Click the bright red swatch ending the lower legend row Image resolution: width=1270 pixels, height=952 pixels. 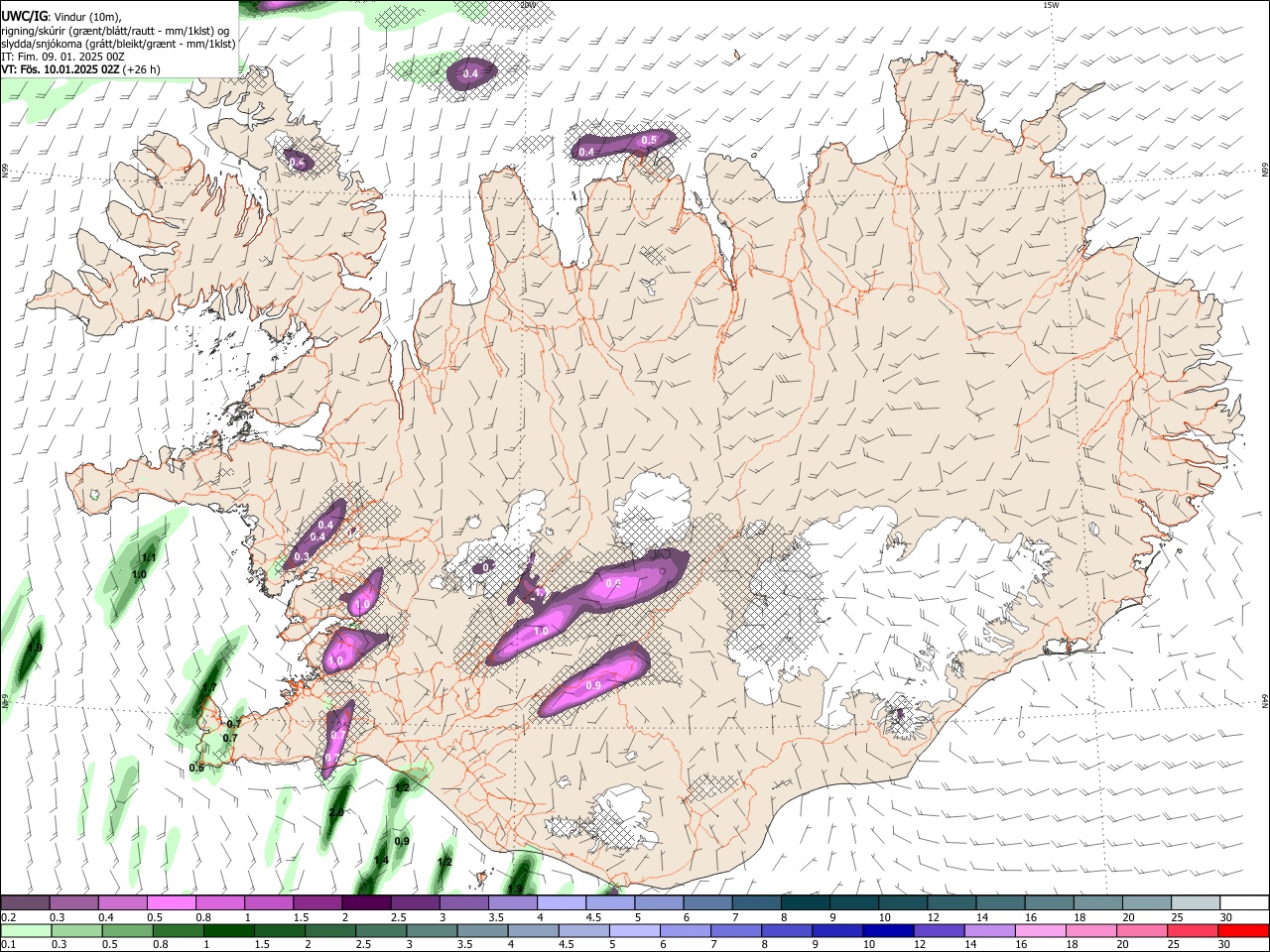pyautogui.click(x=1242, y=930)
